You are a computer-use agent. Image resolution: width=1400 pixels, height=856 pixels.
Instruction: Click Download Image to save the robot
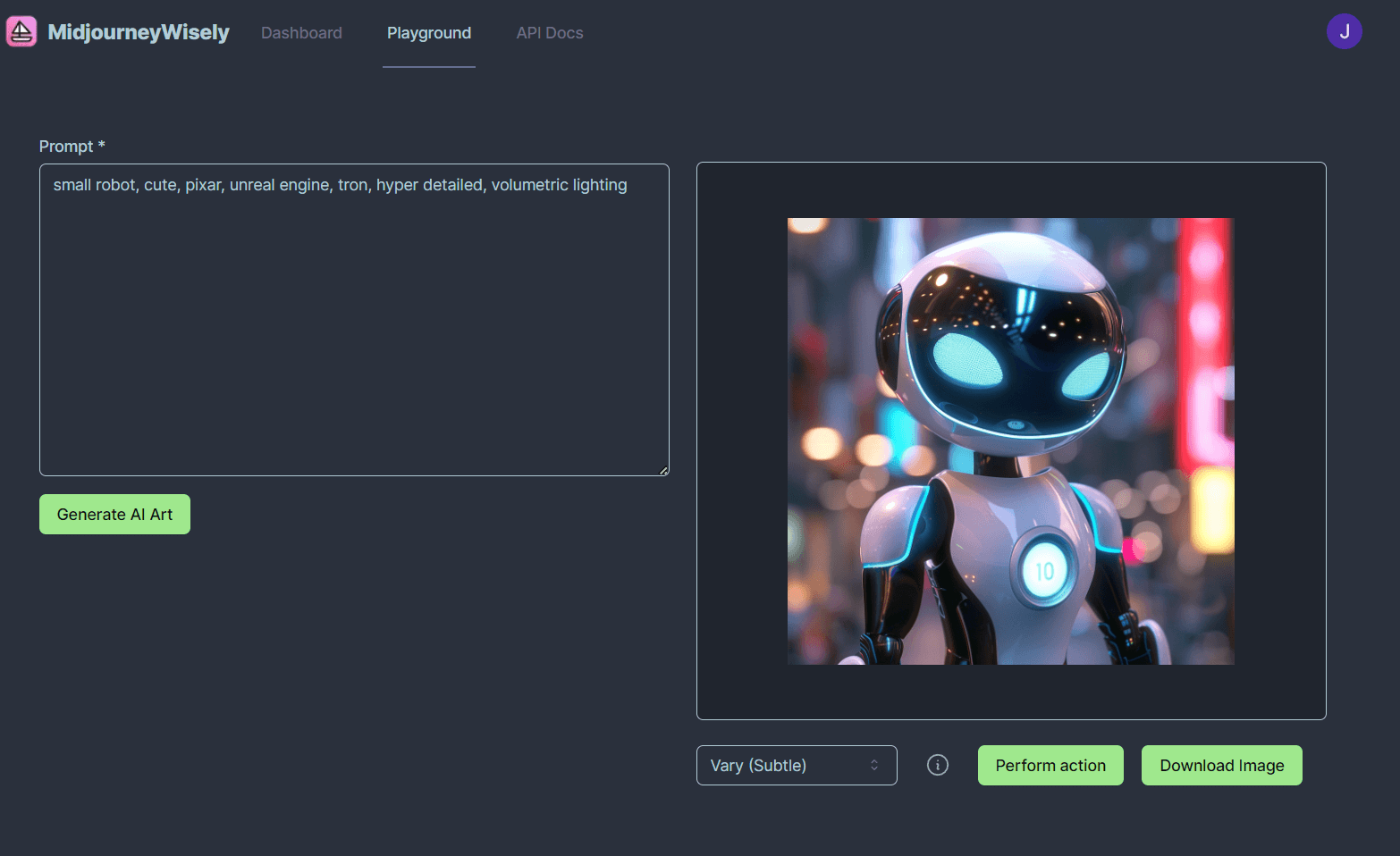(1221, 765)
